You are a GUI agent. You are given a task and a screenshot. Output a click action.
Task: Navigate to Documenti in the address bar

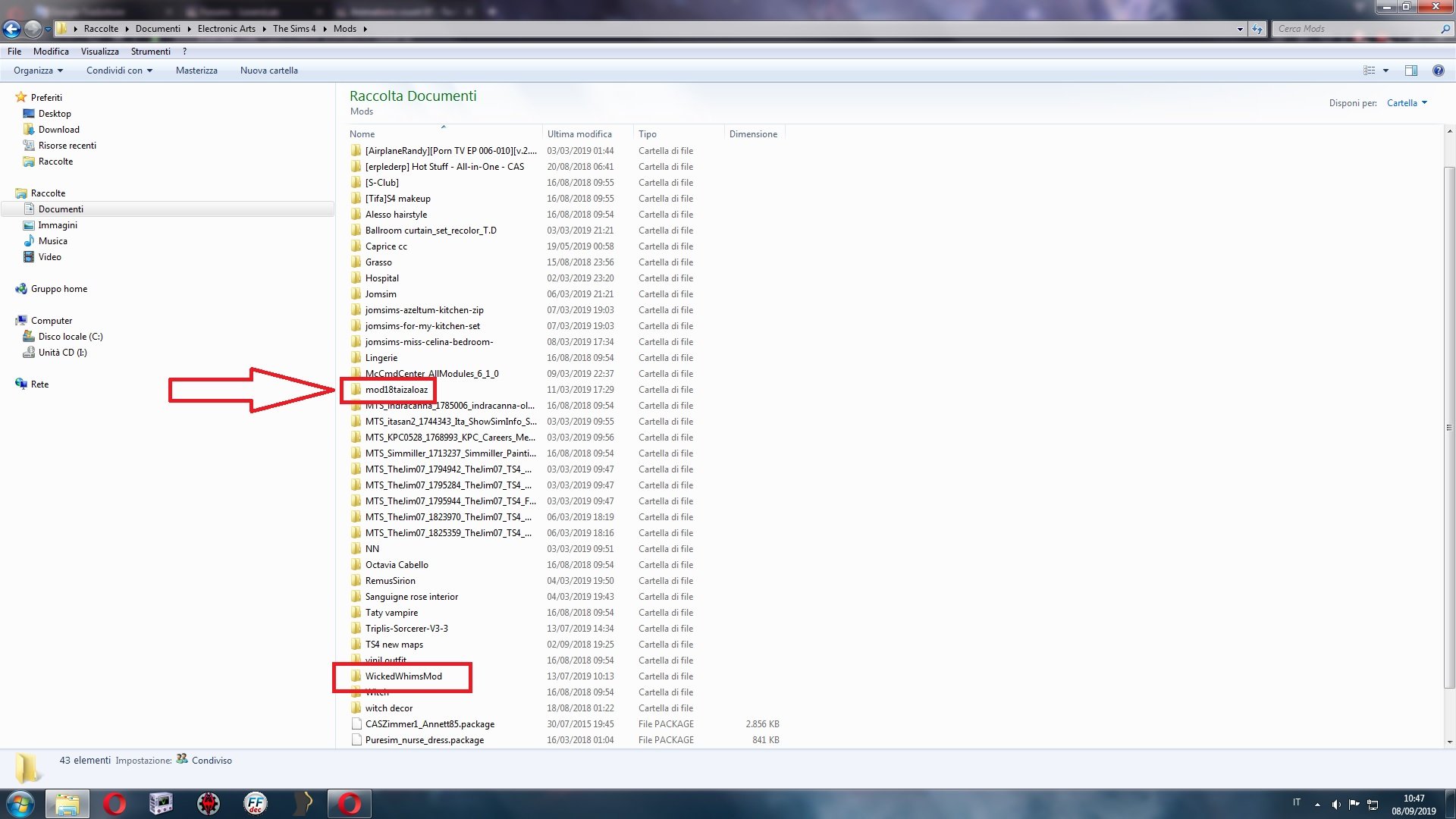tap(158, 29)
